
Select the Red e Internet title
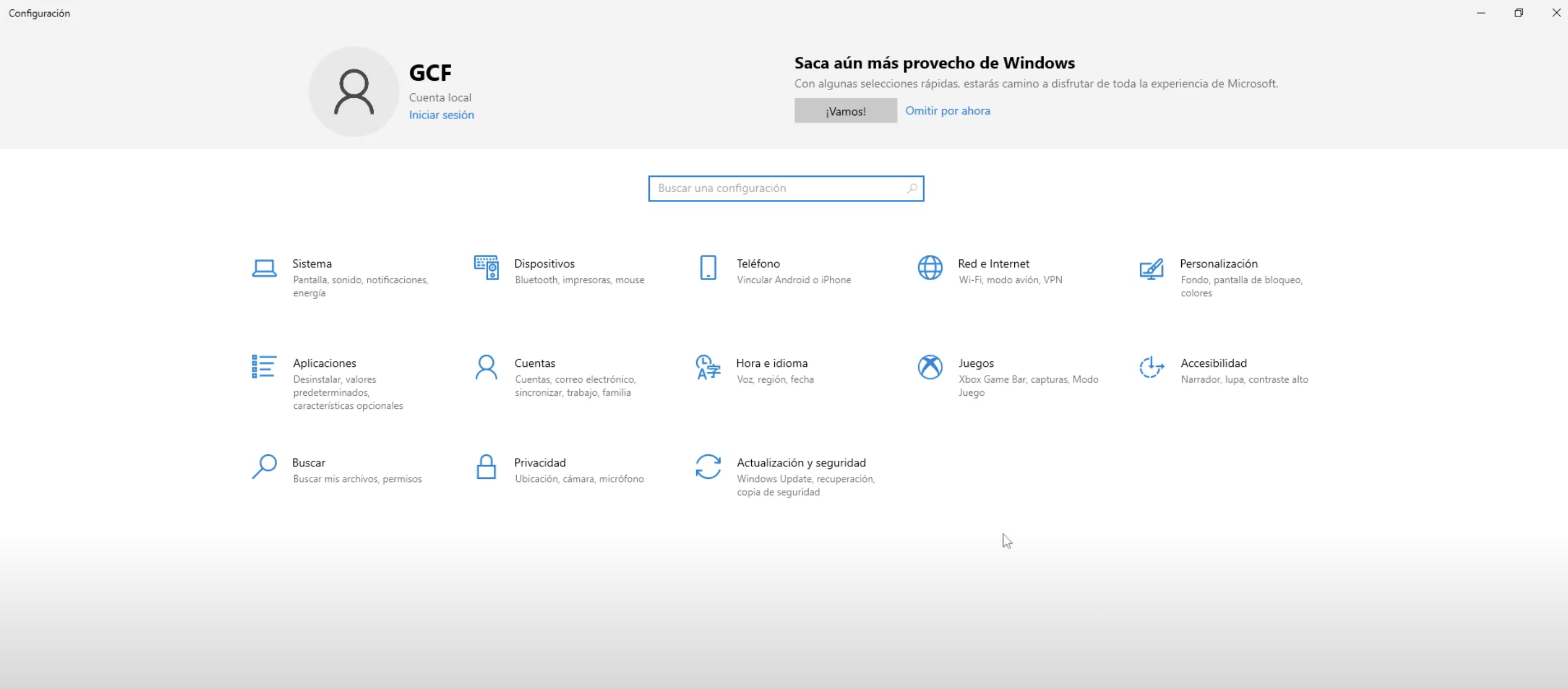pyautogui.click(x=994, y=263)
